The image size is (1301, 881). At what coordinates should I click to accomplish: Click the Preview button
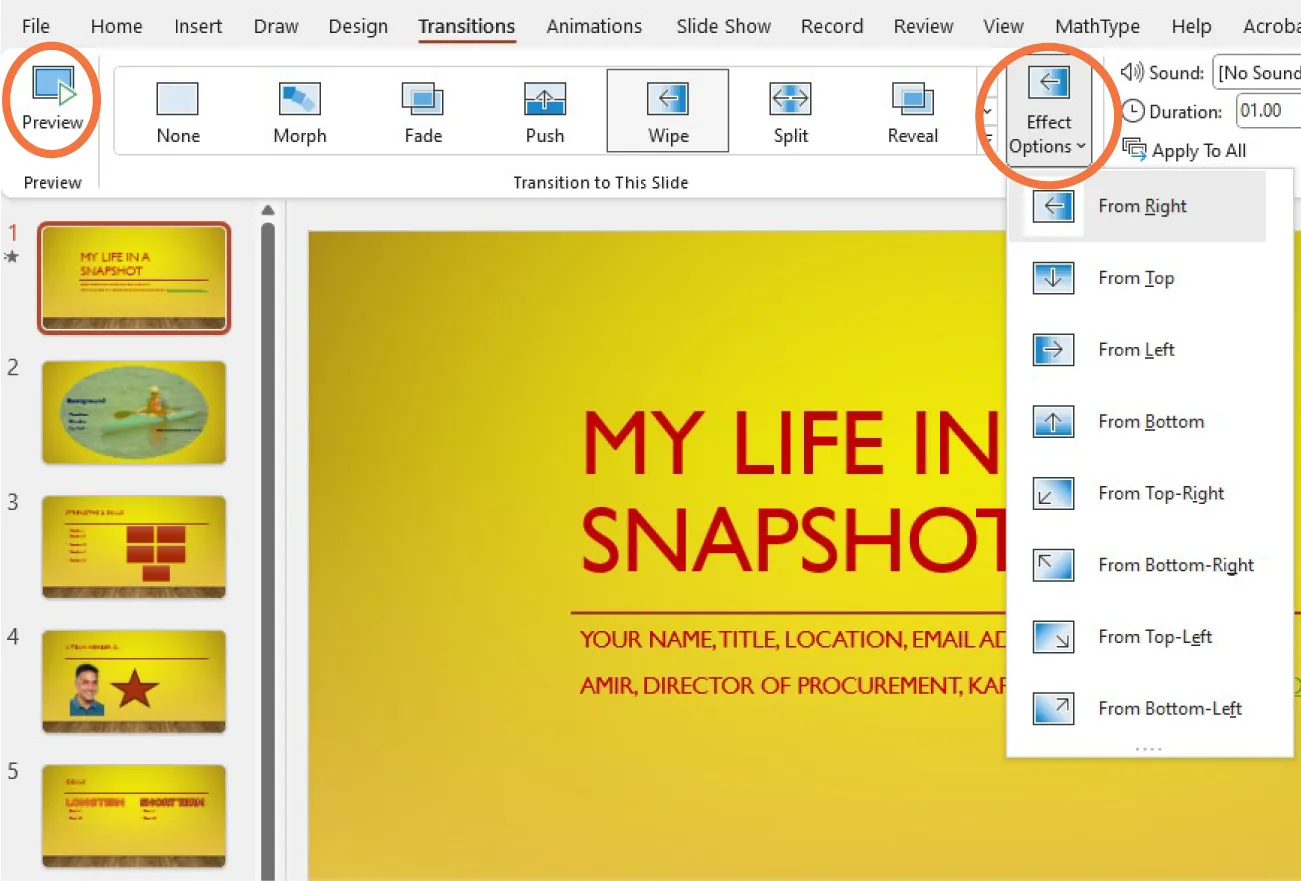[51, 98]
